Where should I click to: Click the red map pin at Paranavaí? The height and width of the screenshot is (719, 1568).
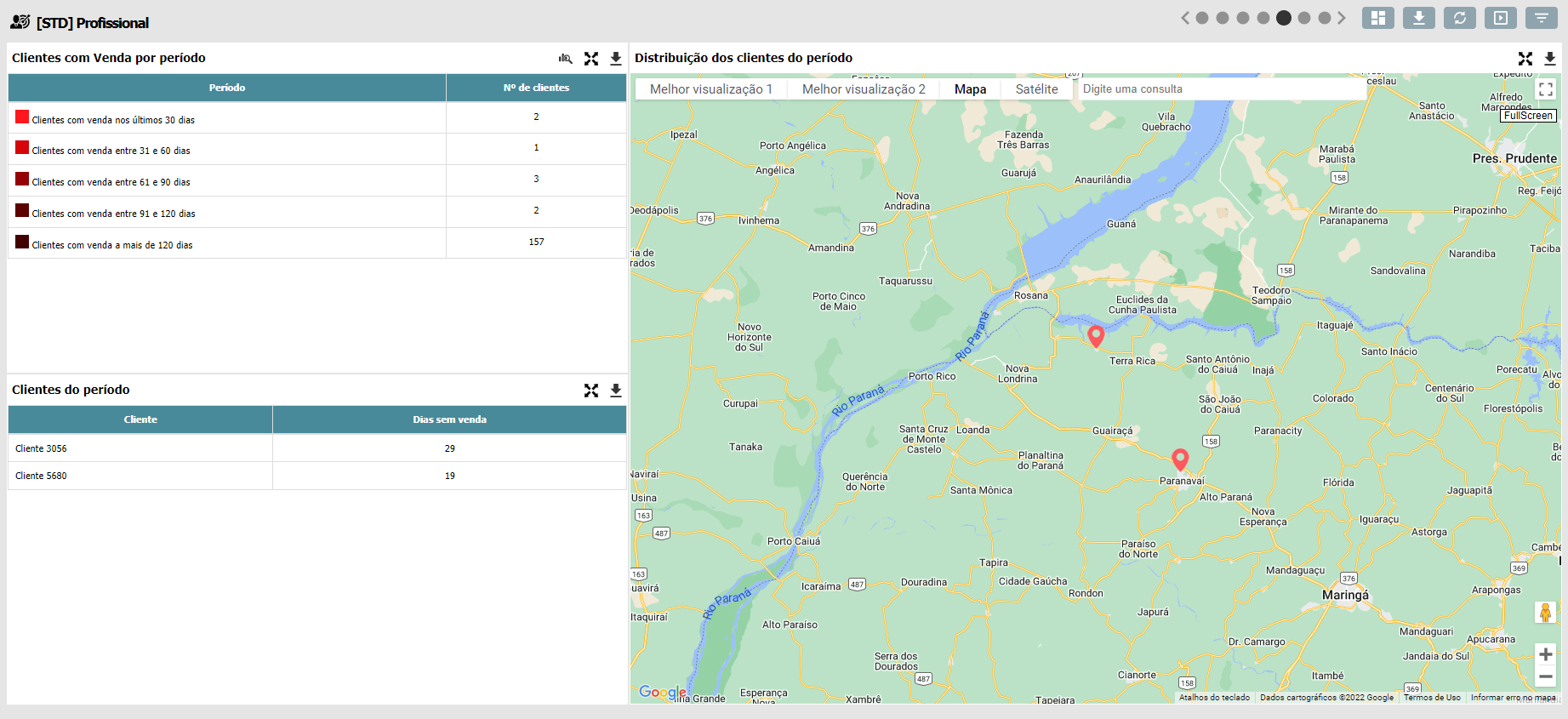(x=1180, y=459)
